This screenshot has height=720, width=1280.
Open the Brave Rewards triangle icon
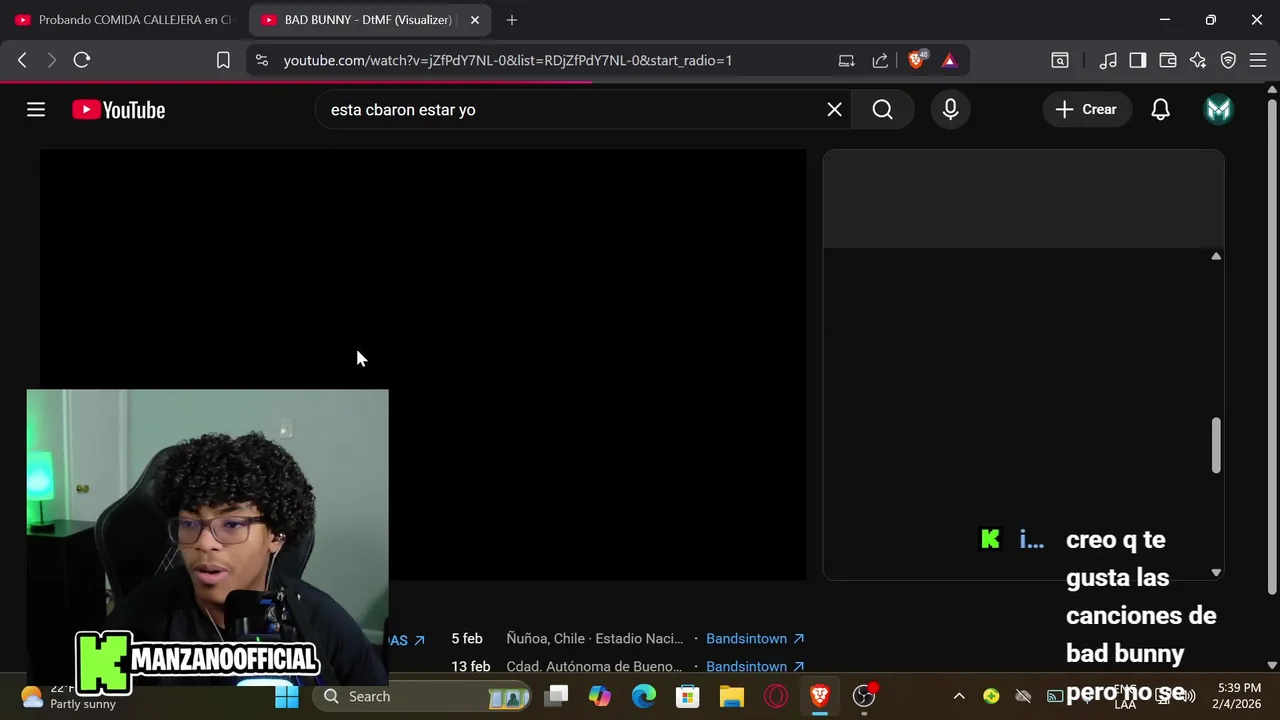tap(949, 60)
